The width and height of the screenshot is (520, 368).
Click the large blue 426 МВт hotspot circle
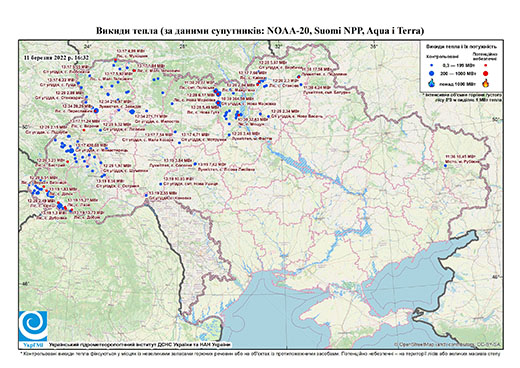71,151
